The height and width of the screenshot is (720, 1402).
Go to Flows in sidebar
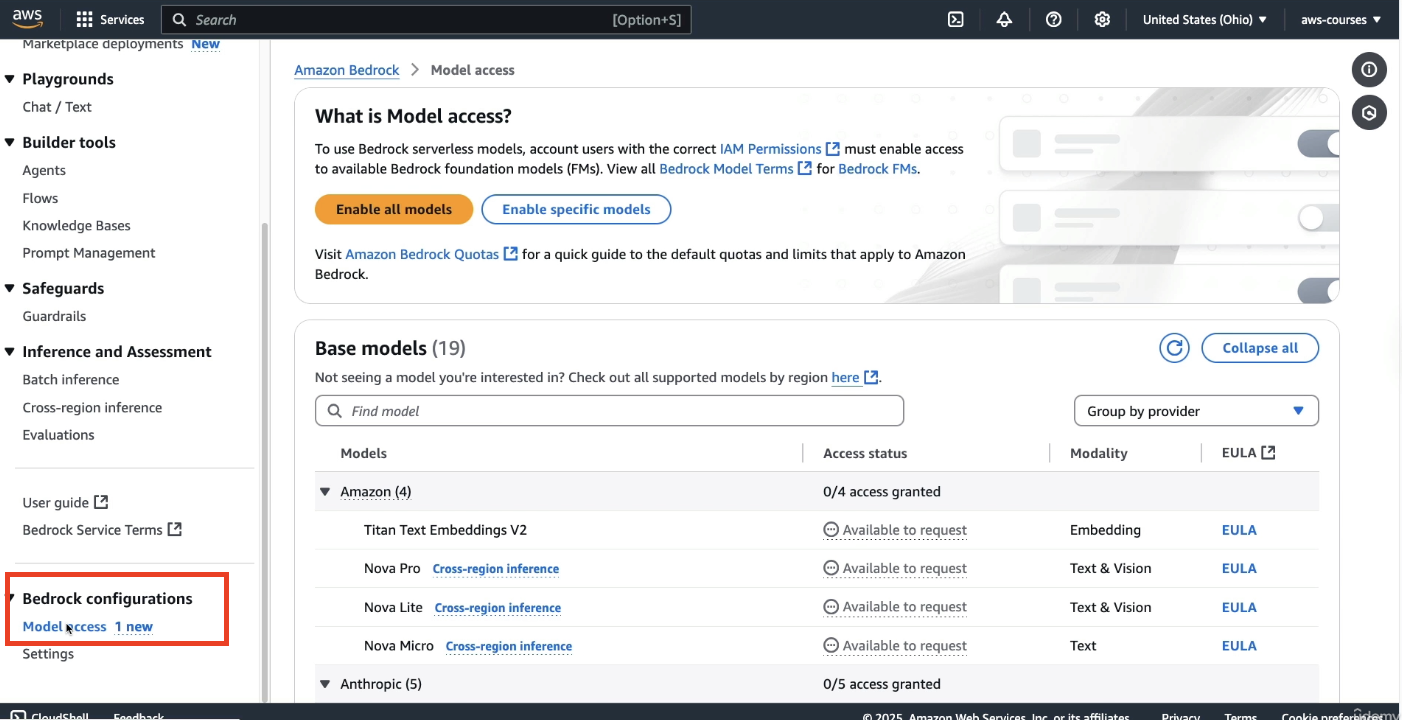(40, 198)
